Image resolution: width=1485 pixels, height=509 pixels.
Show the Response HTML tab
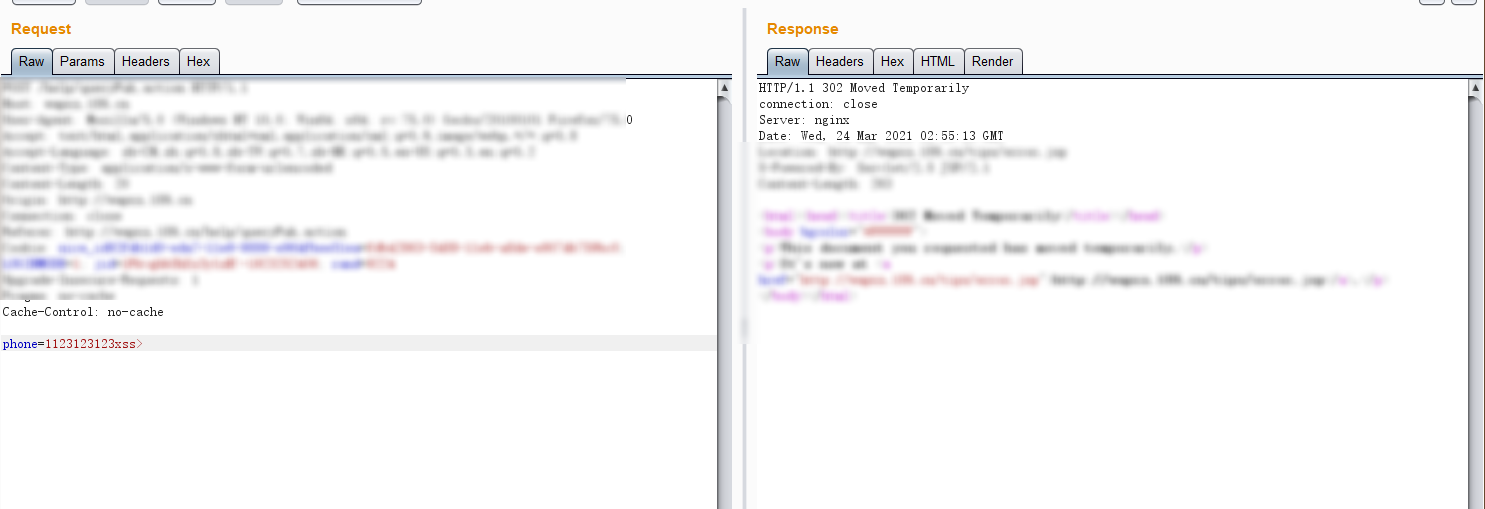click(937, 62)
